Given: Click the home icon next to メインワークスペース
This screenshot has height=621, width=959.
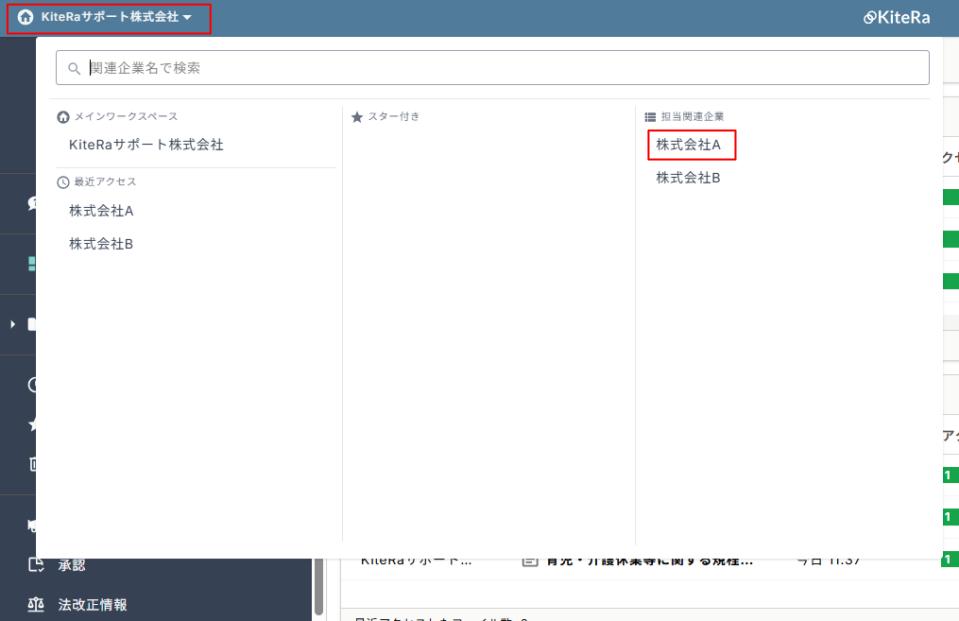Looking at the screenshot, I should [63, 117].
